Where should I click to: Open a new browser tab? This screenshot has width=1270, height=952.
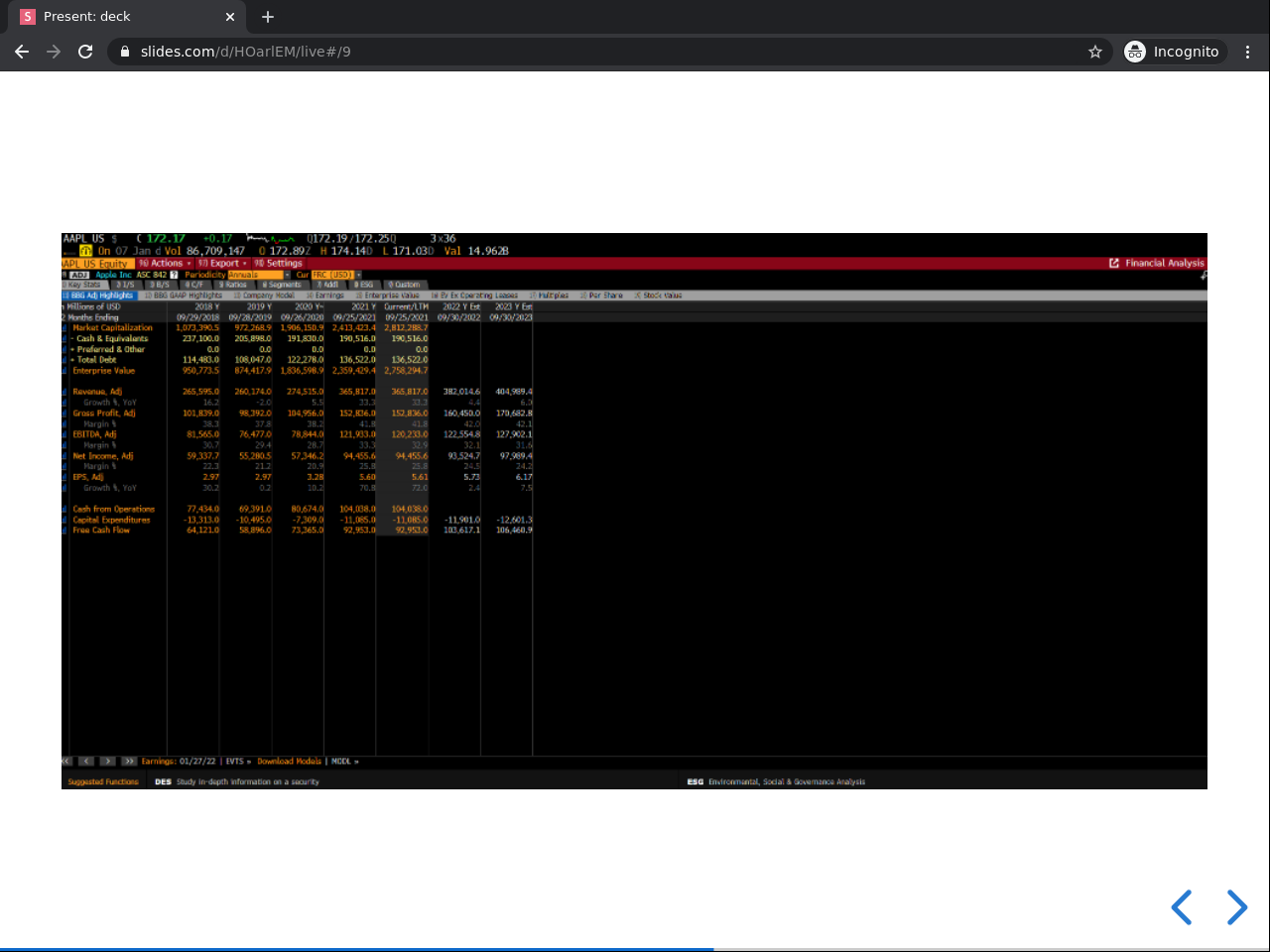tap(268, 17)
